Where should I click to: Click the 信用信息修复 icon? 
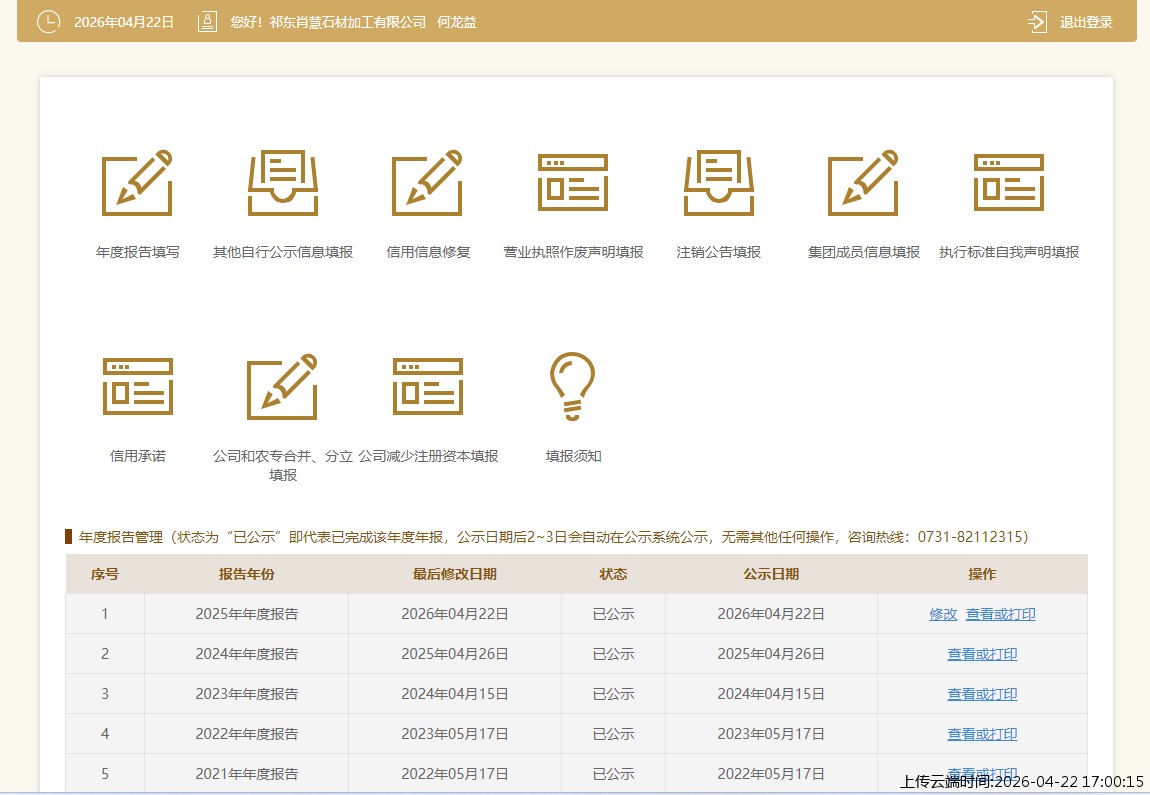tap(428, 184)
